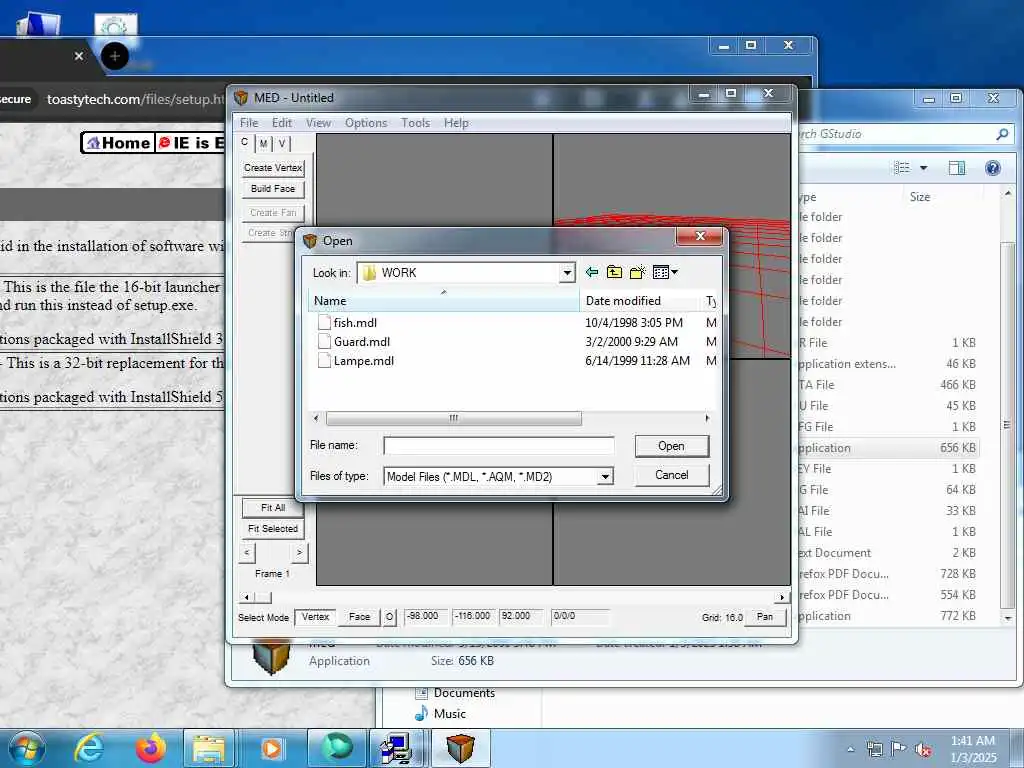The height and width of the screenshot is (768, 1024).
Task: Select fish.mdl file
Action: 355,323
